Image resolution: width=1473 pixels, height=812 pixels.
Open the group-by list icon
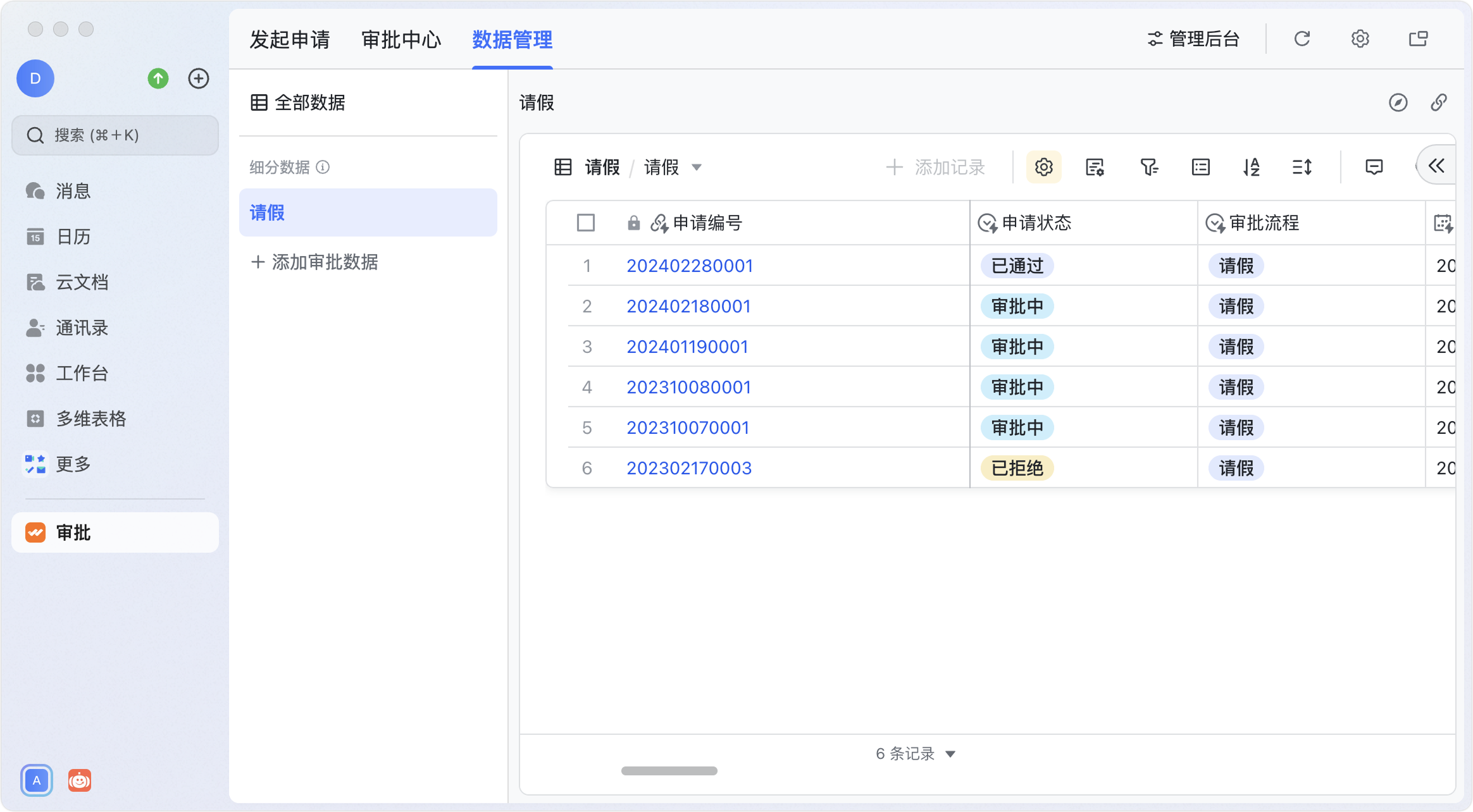1200,168
